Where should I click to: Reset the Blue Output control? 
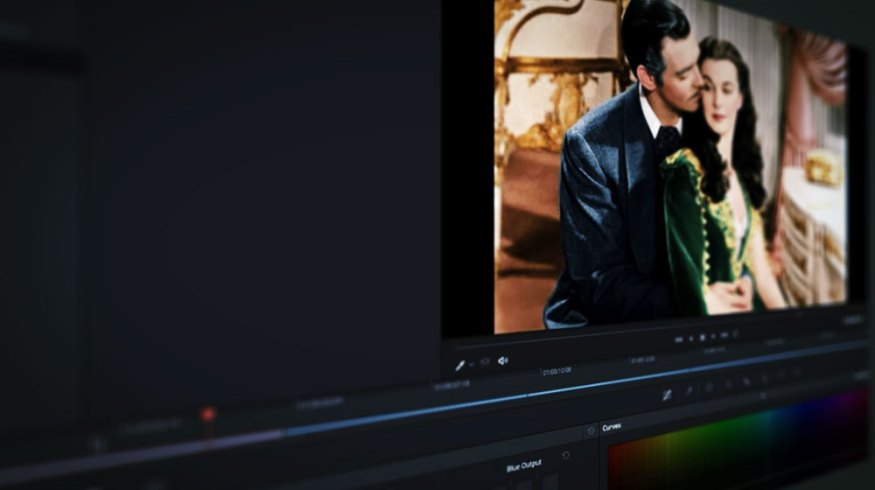566,456
